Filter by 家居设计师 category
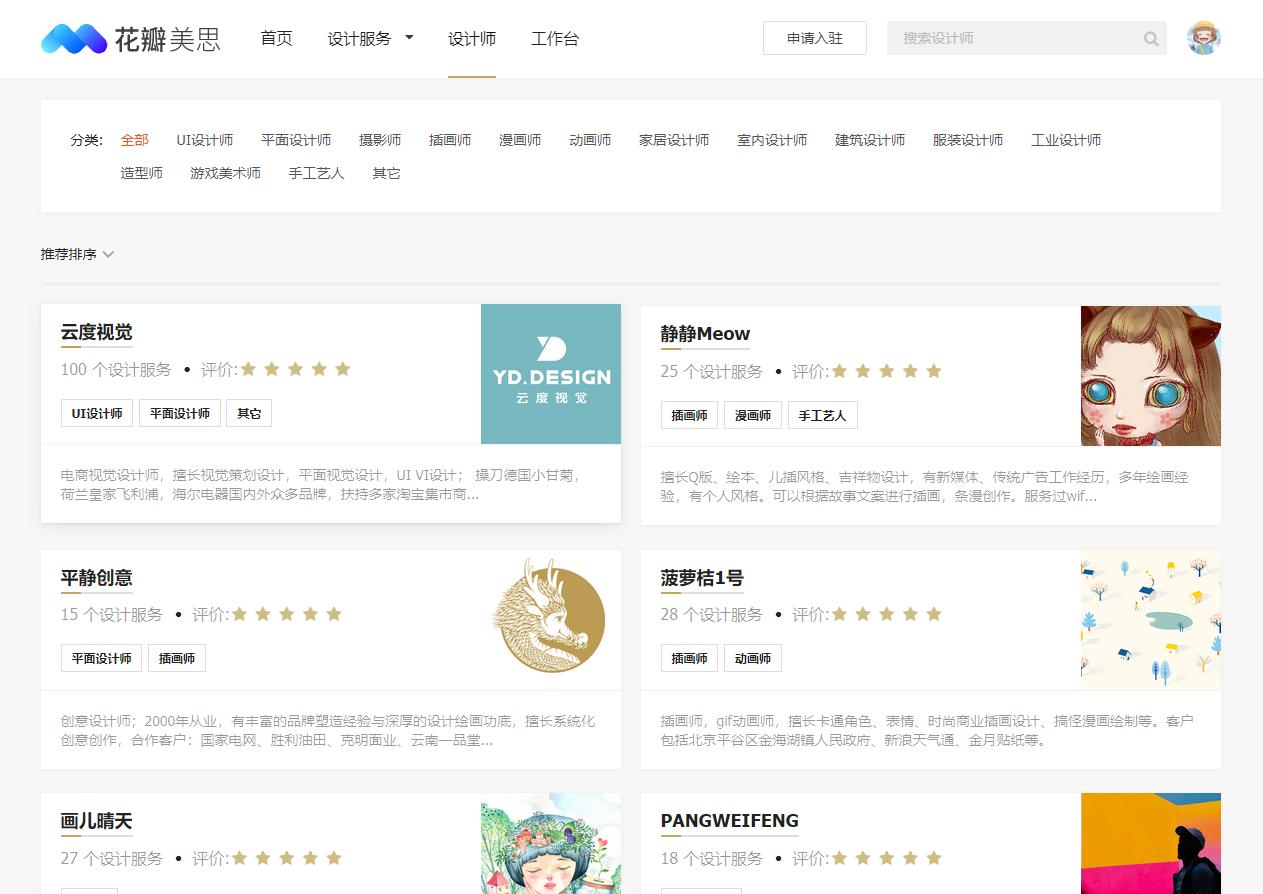Screen dimensions: 1263x894 [x=674, y=140]
